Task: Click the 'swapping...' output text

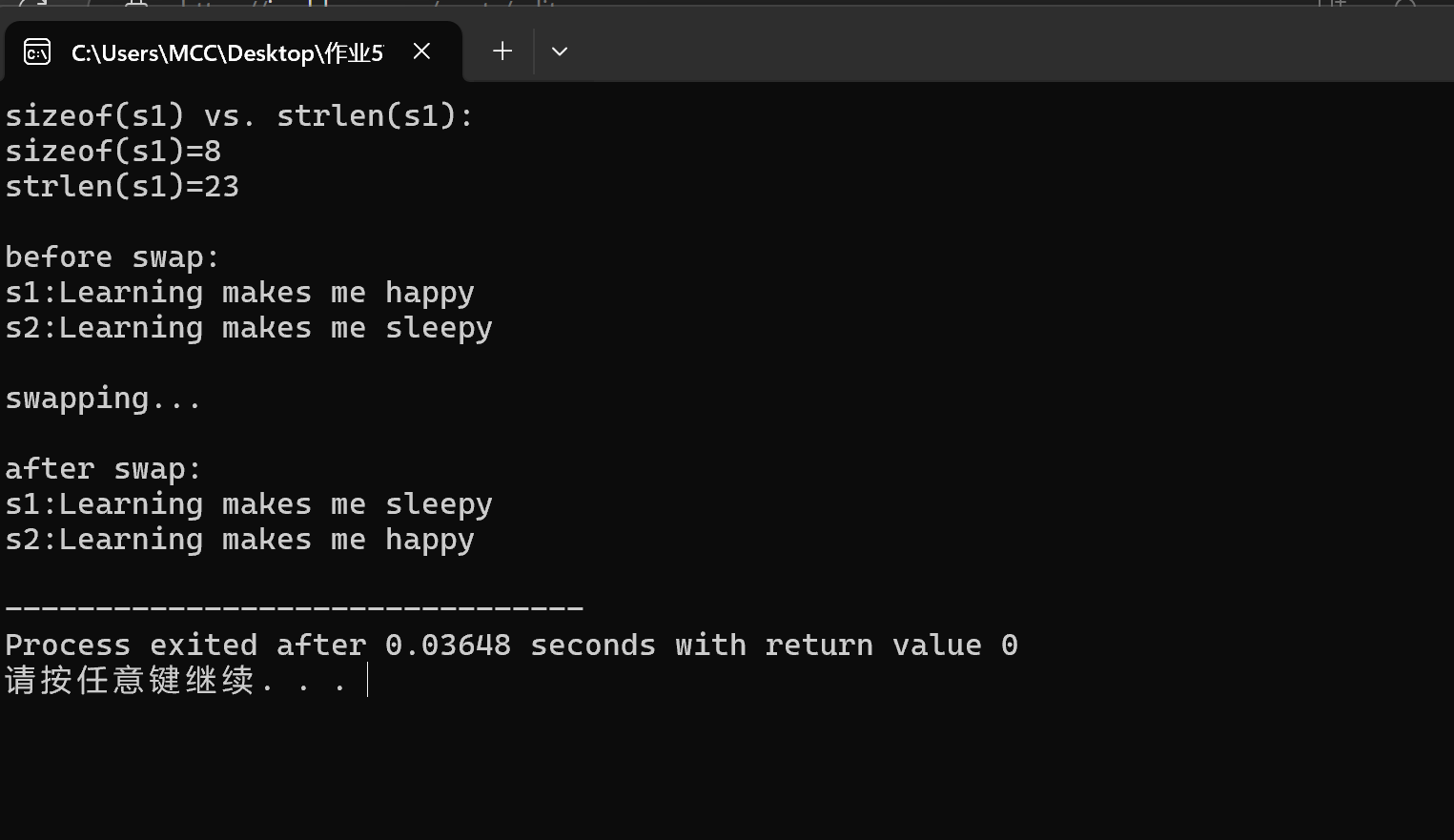Action: (103, 399)
